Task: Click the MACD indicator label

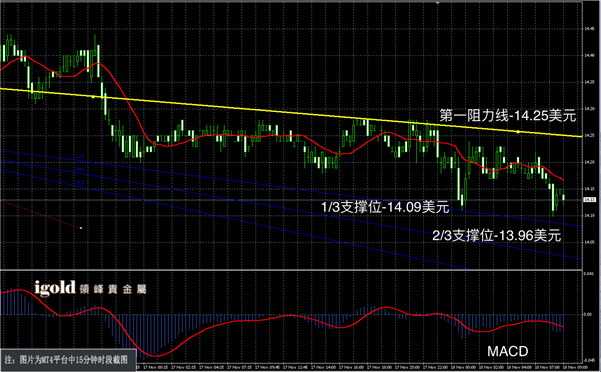Action: 507,351
